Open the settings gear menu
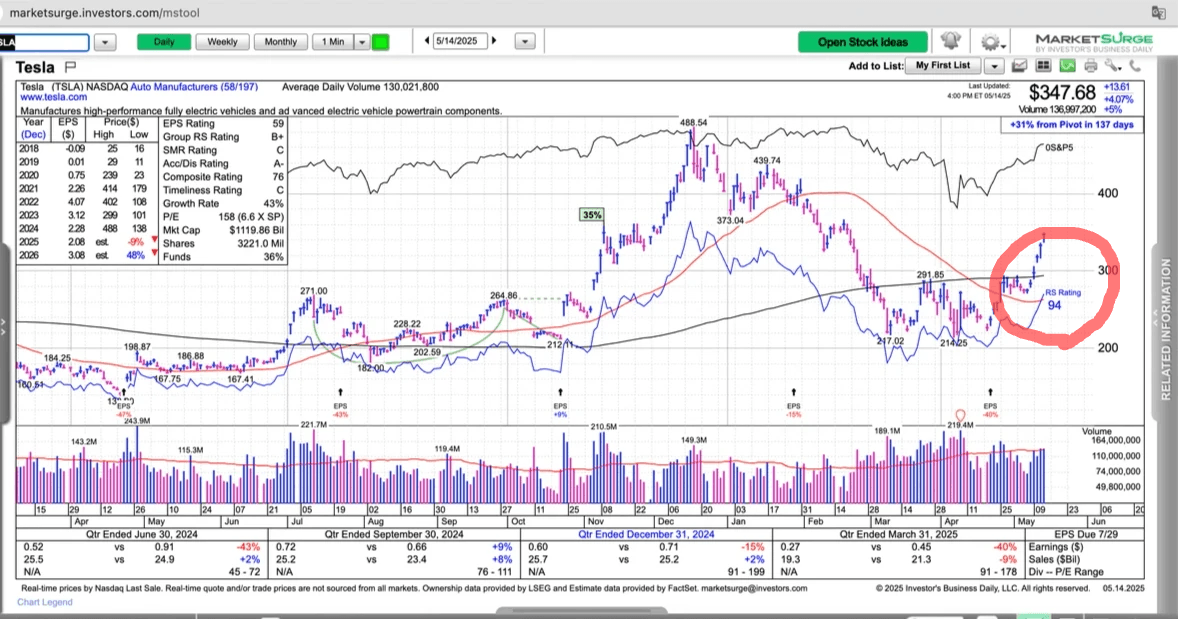The width and height of the screenshot is (1178, 619). coord(990,41)
